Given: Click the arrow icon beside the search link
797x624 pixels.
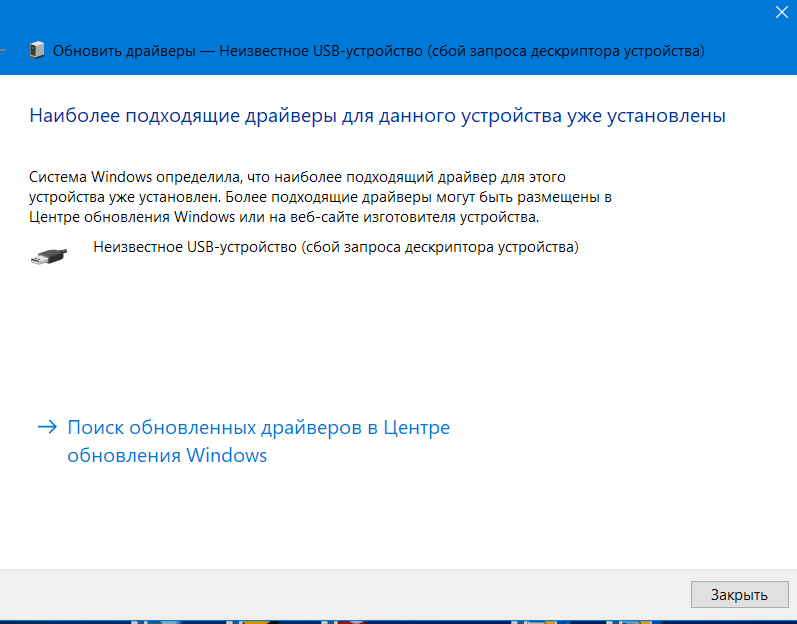Looking at the screenshot, I should [x=47, y=428].
